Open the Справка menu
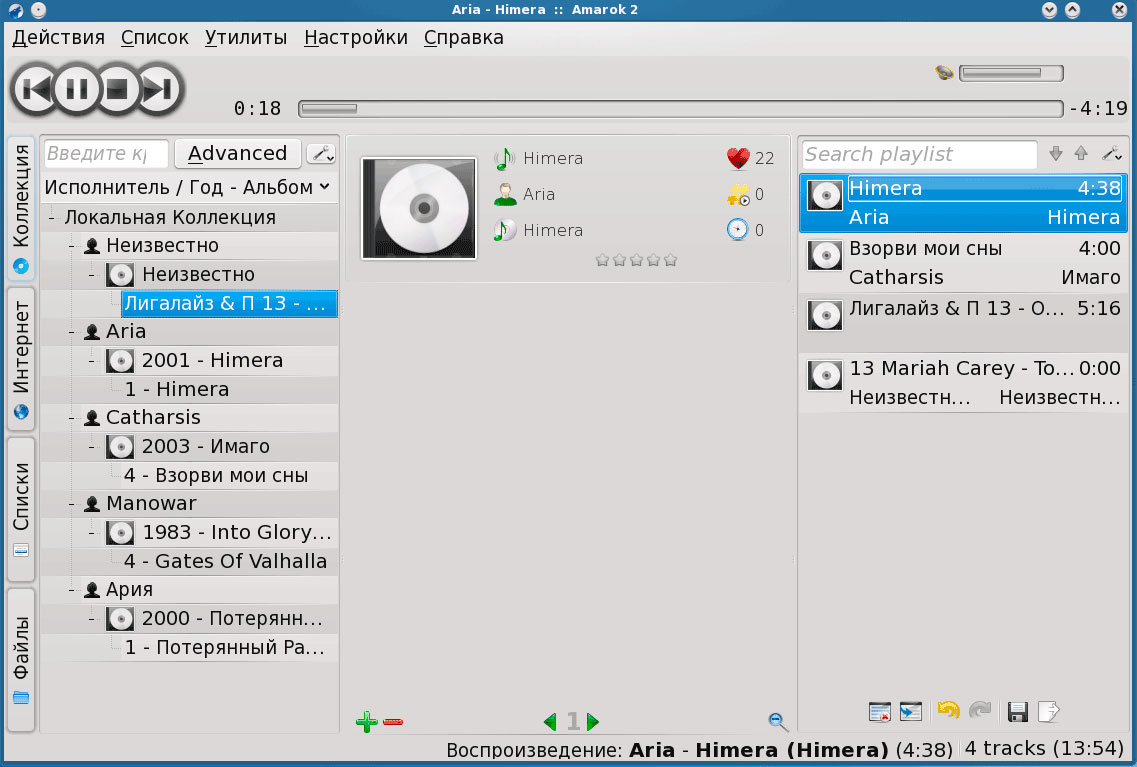1137x767 pixels. (x=463, y=38)
